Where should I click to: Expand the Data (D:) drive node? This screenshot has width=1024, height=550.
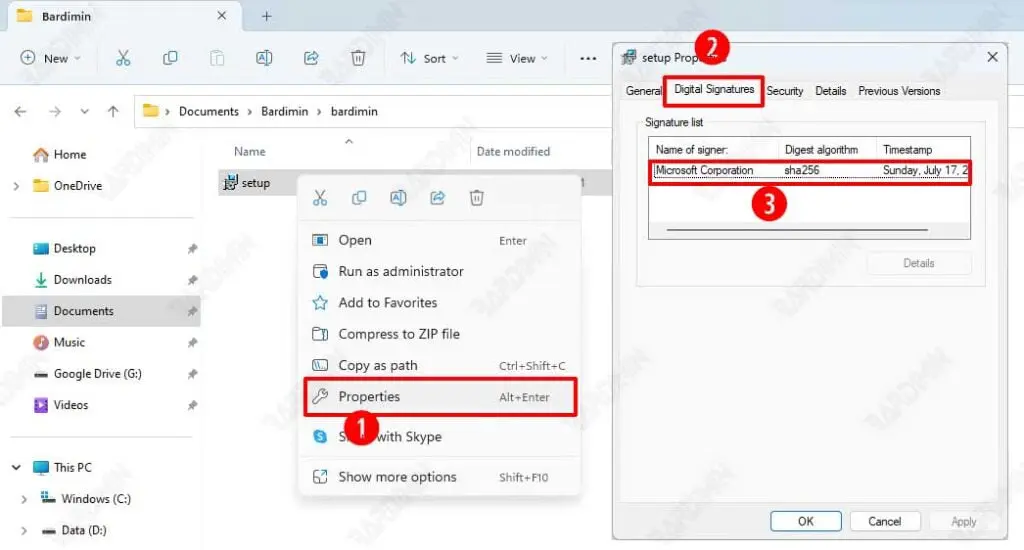24,531
